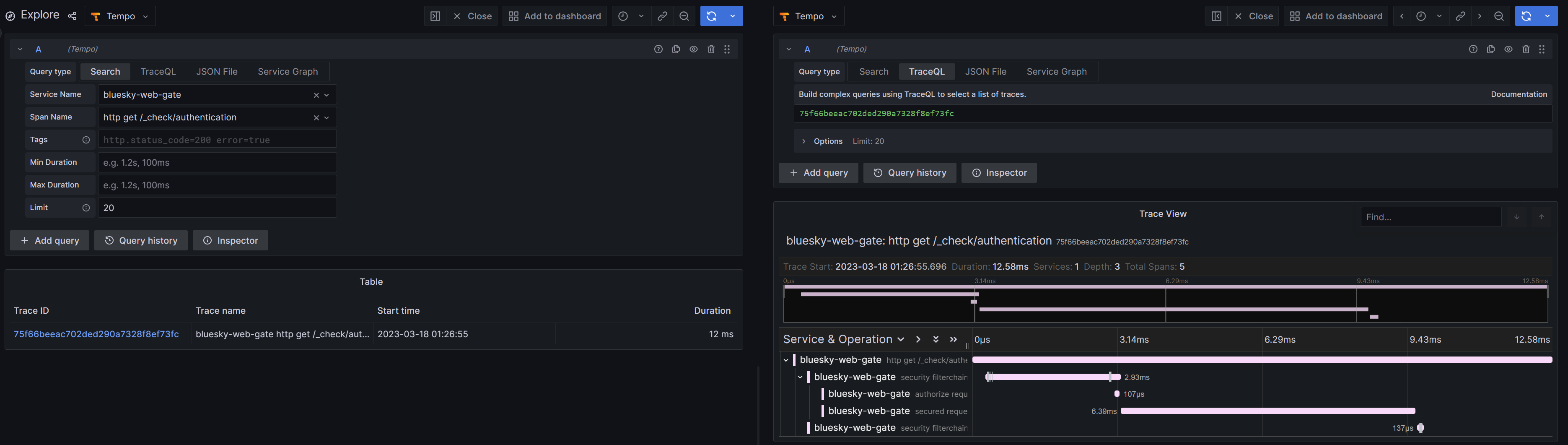The image size is (1568, 445).
Task: Toggle query A visibility in left pane
Action: point(693,49)
